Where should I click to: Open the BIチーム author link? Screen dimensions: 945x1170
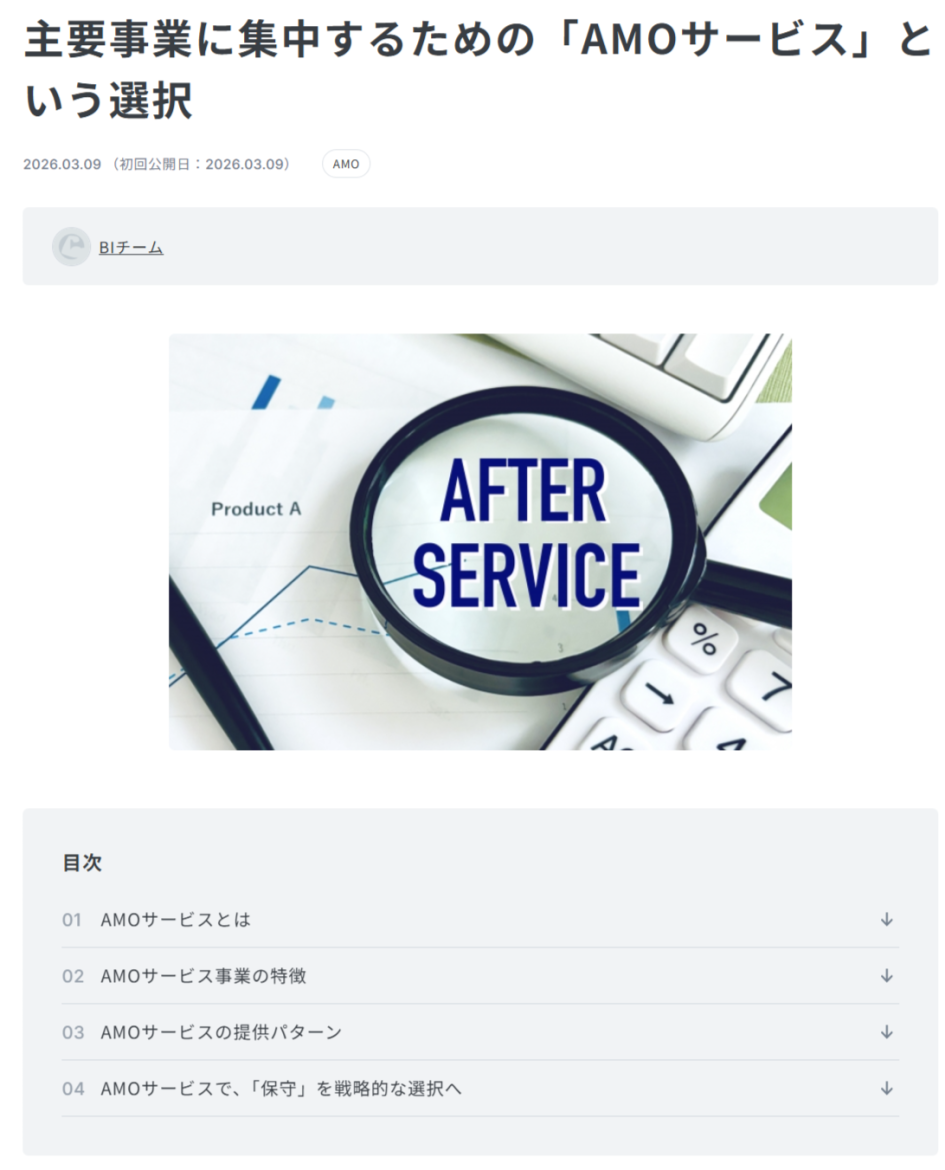[x=131, y=247]
